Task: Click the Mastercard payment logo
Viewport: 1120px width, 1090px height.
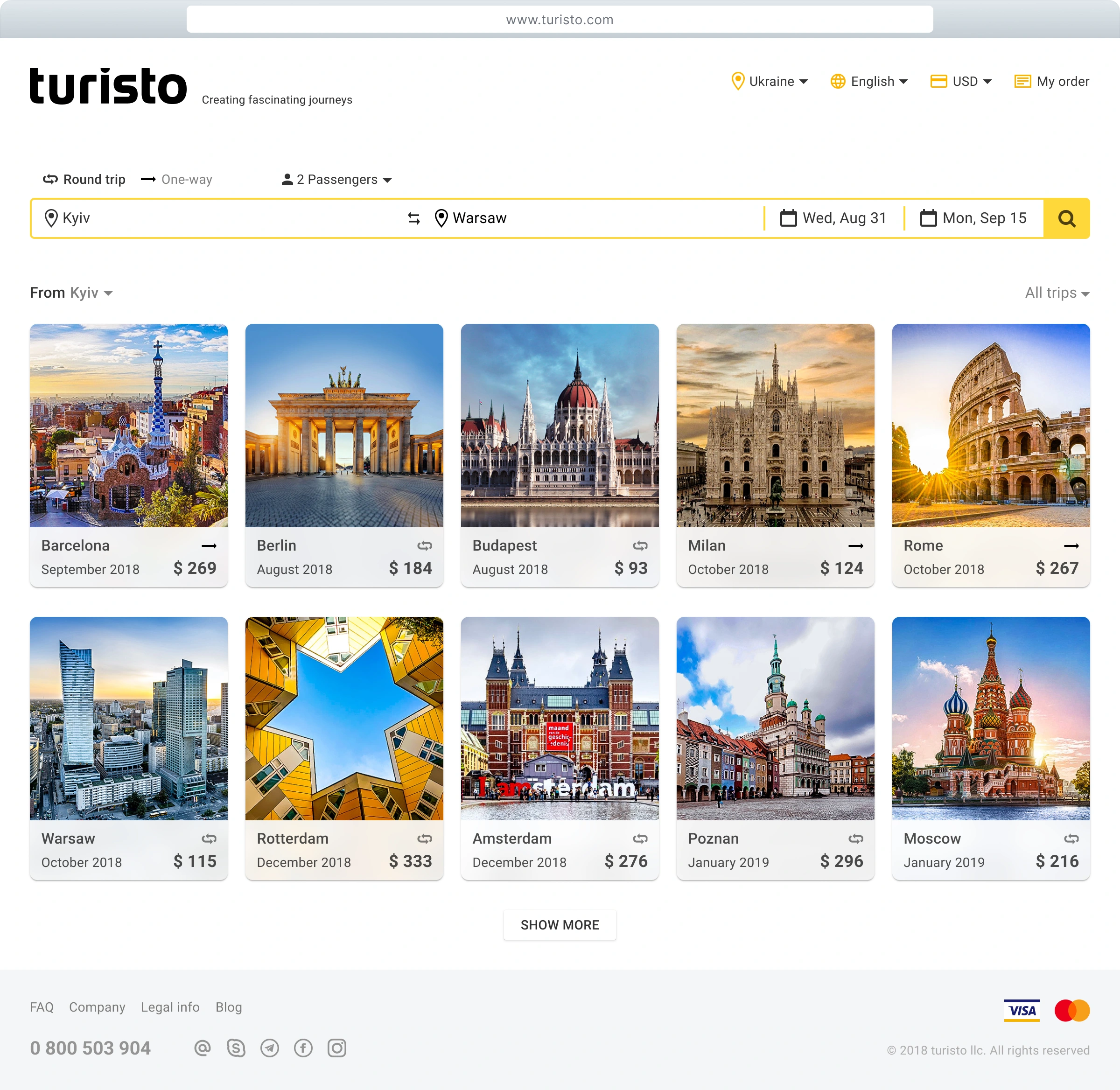Action: point(1072,1010)
